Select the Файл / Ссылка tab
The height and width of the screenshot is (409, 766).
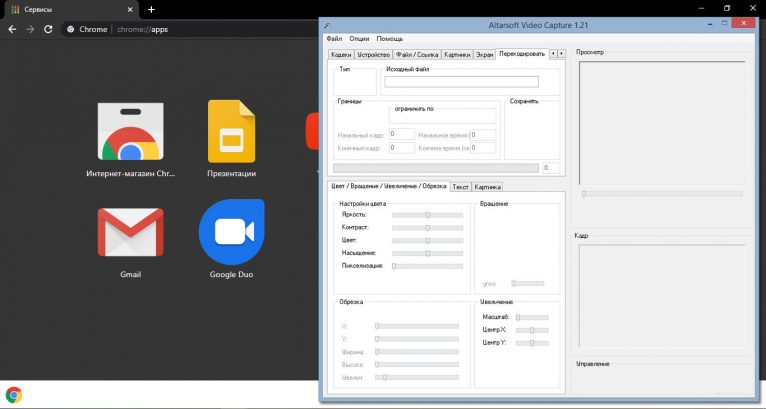click(416, 54)
